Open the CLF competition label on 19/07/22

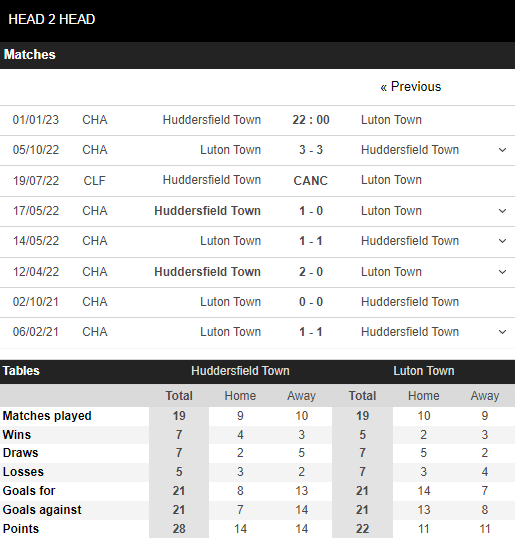click(95, 181)
